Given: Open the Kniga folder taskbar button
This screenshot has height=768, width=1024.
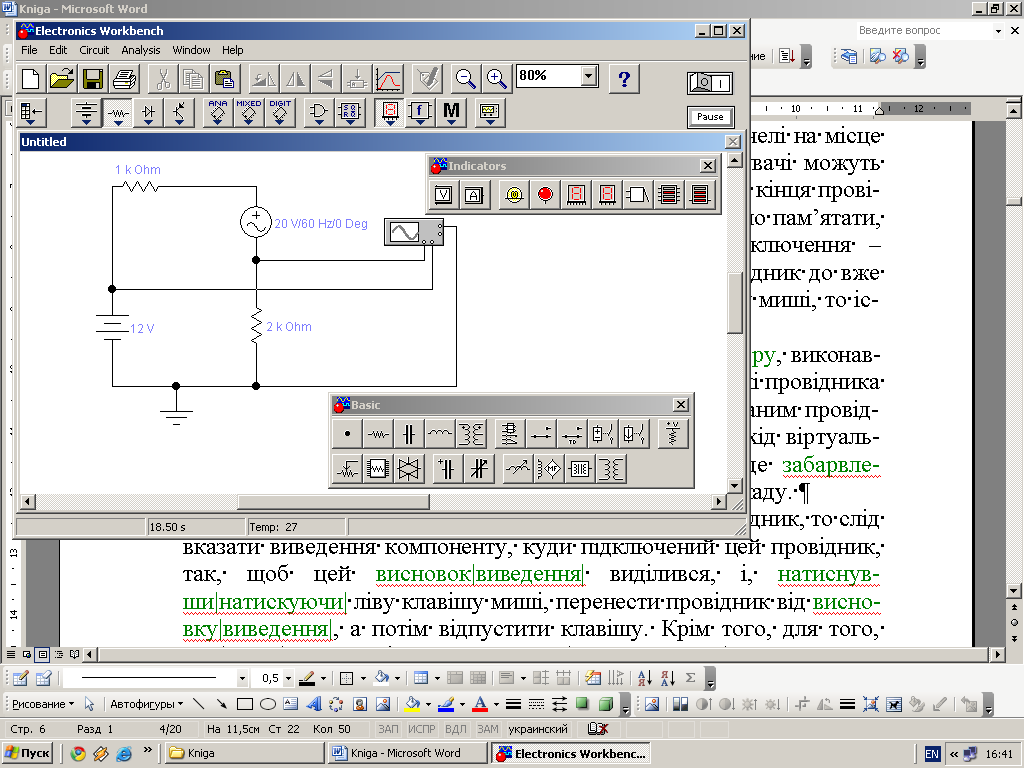Looking at the screenshot, I should point(244,753).
